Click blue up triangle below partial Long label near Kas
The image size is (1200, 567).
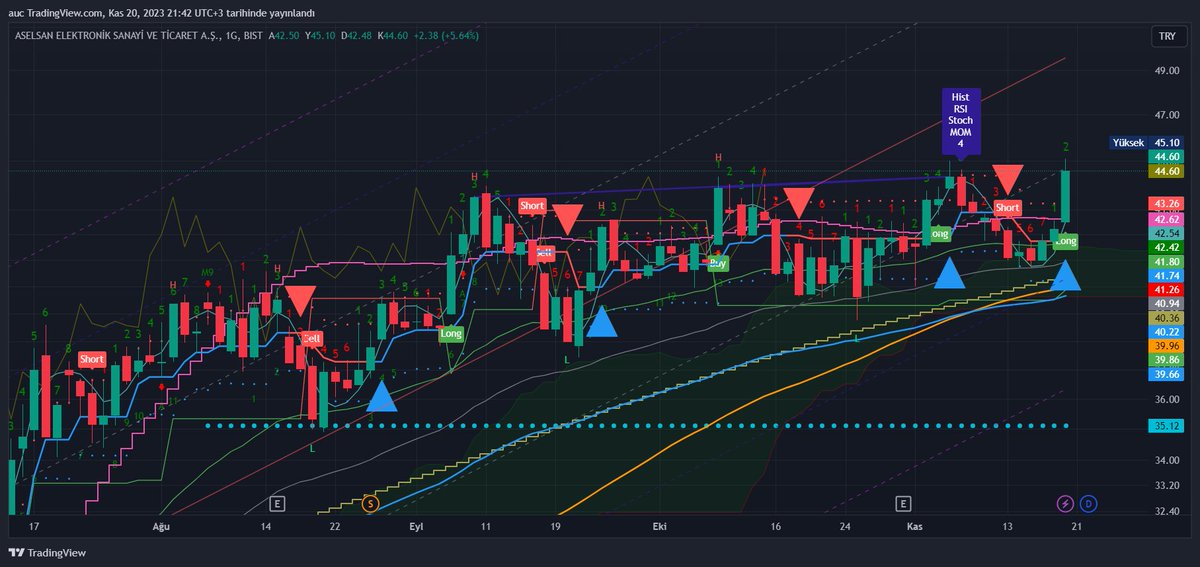pyautogui.click(x=950, y=272)
